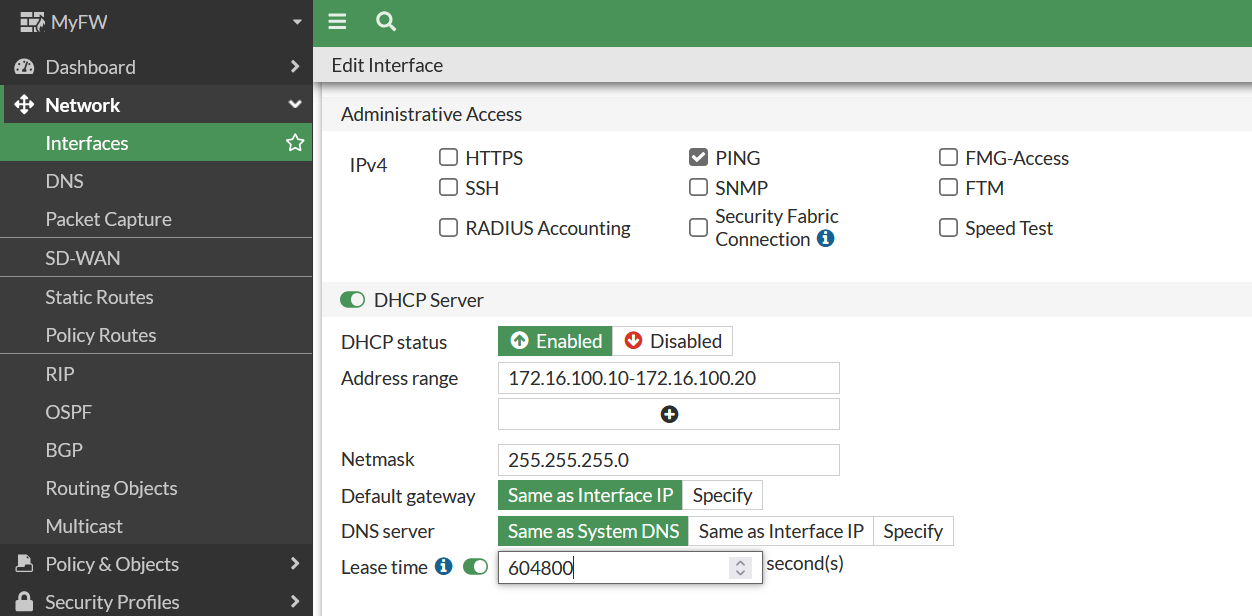Enable the HTTPS checkbox
The image size is (1252, 616).
click(x=449, y=158)
